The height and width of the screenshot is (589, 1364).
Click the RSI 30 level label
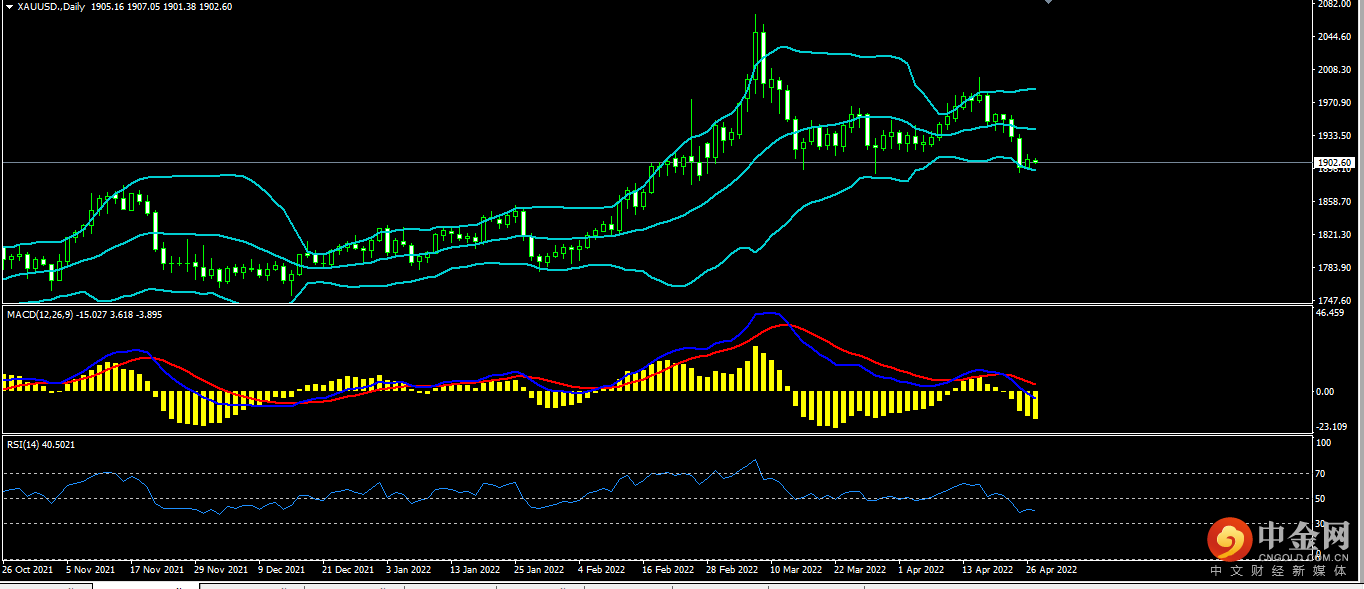pos(1321,523)
